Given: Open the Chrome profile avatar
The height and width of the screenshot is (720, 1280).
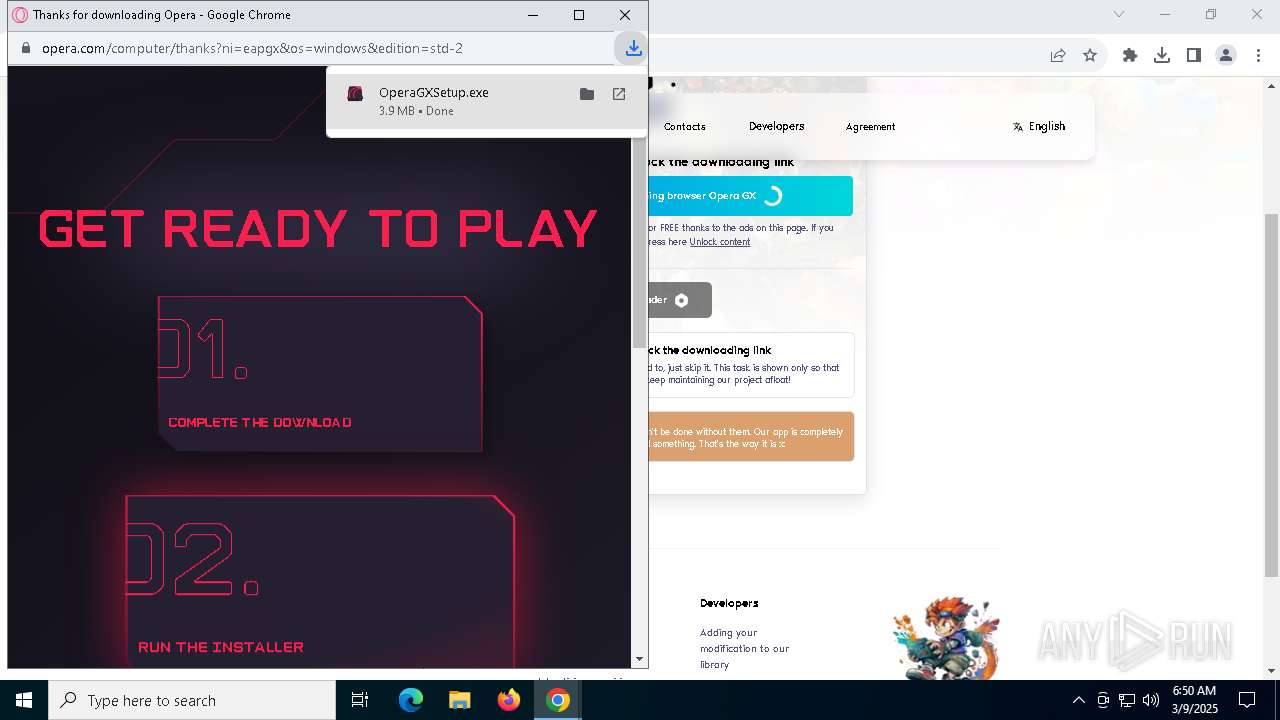Looking at the screenshot, I should click(x=1226, y=56).
